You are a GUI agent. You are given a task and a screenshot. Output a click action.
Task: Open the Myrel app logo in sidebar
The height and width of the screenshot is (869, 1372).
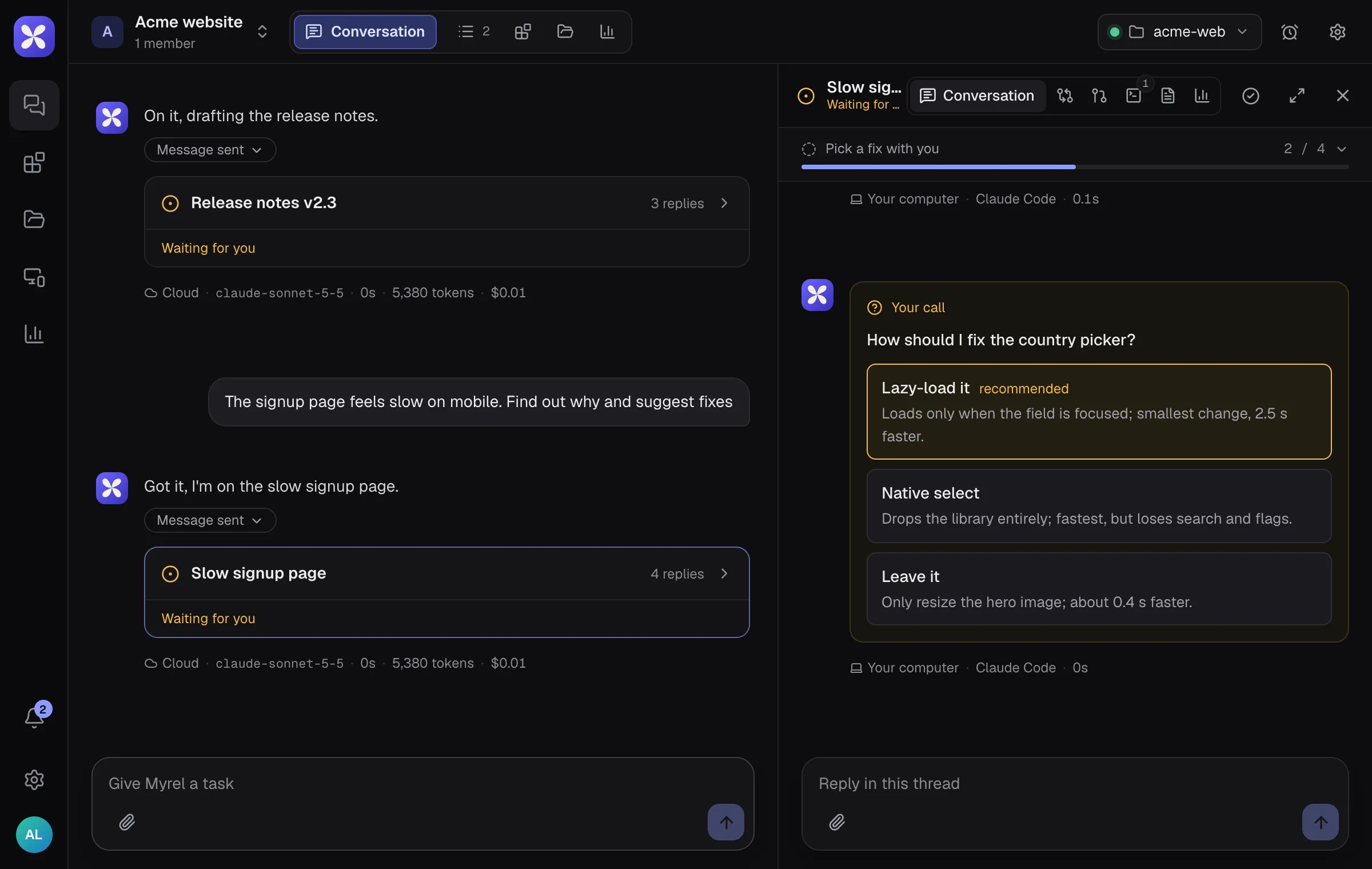click(x=34, y=36)
